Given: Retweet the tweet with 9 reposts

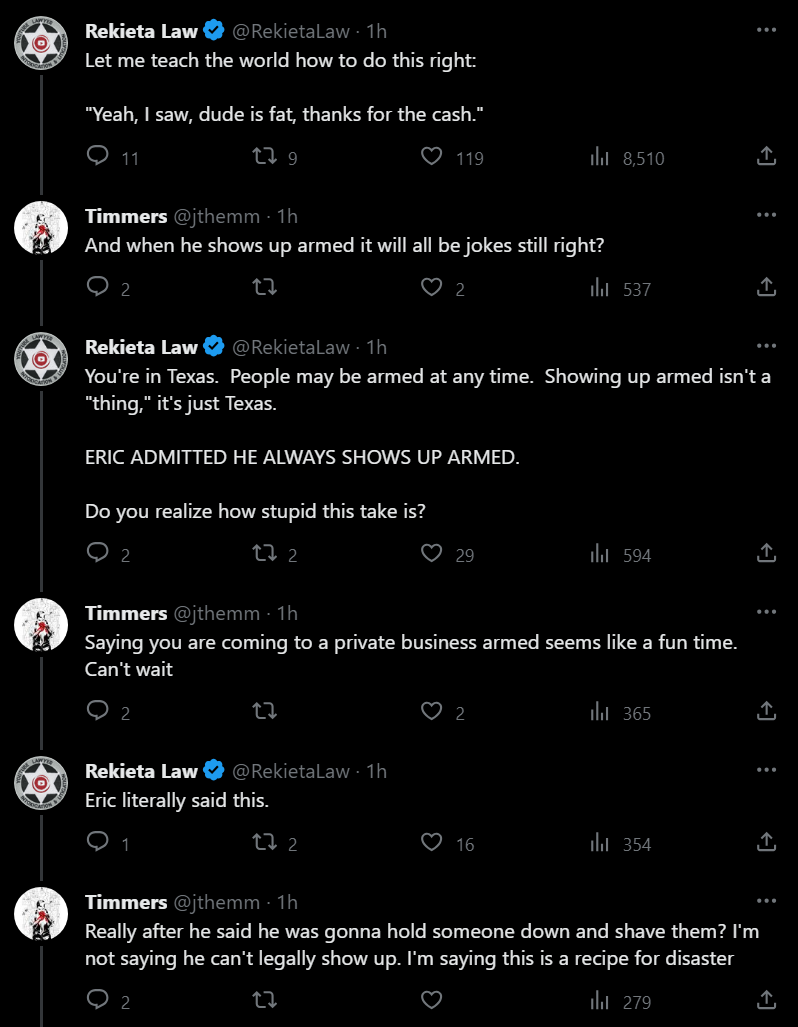Looking at the screenshot, I should tap(265, 156).
